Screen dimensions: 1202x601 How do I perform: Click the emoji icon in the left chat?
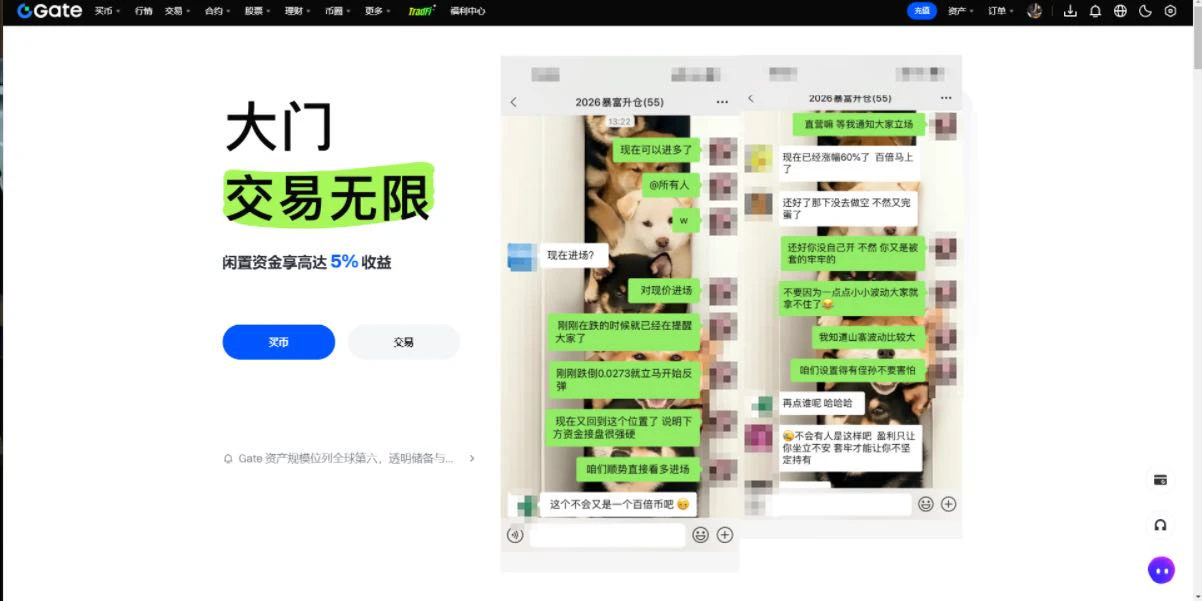tap(701, 535)
